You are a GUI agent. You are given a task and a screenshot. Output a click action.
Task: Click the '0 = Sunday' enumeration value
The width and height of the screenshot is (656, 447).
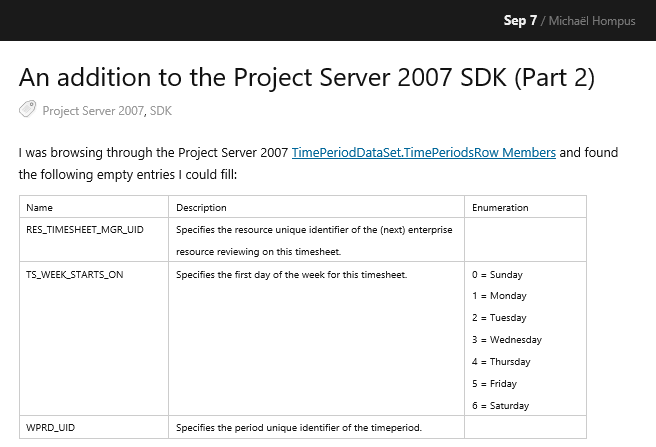pos(497,274)
